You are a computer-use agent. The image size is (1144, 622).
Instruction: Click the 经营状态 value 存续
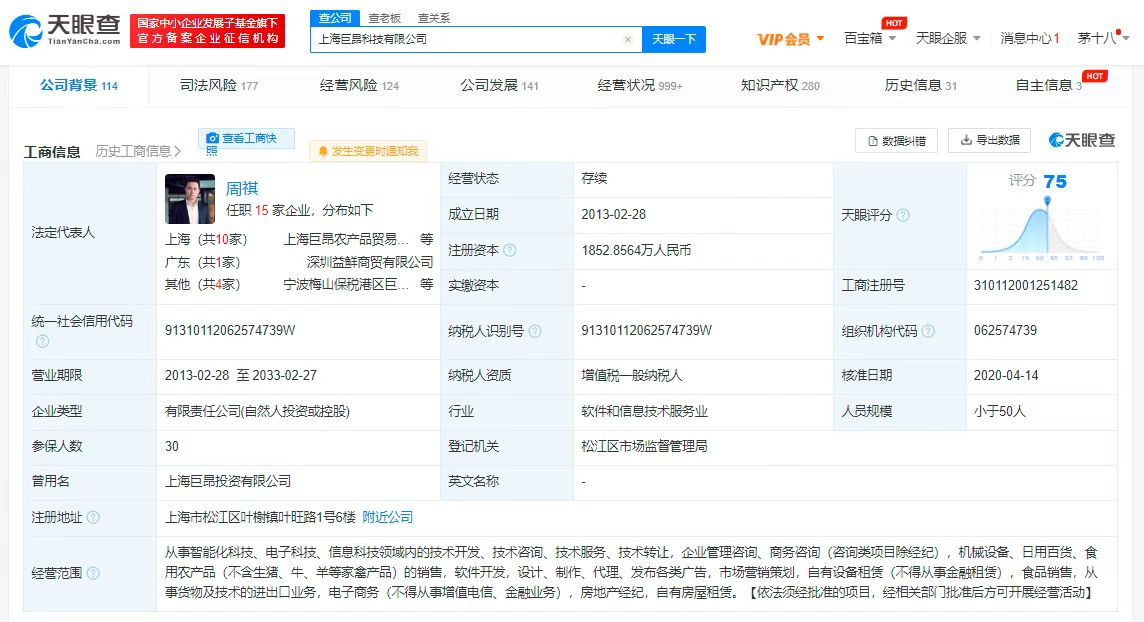tap(595, 178)
